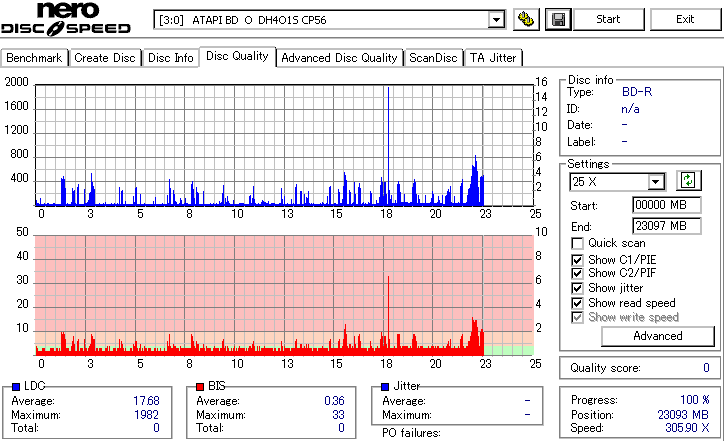Click the floppy disk save icon
The height and width of the screenshot is (441, 724).
tap(558, 19)
